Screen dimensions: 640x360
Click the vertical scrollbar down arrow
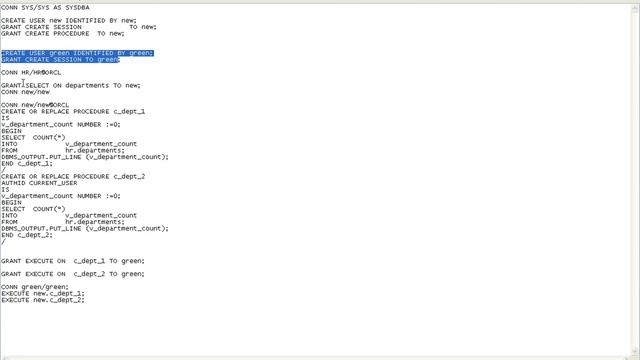pyautogui.click(x=636, y=351)
